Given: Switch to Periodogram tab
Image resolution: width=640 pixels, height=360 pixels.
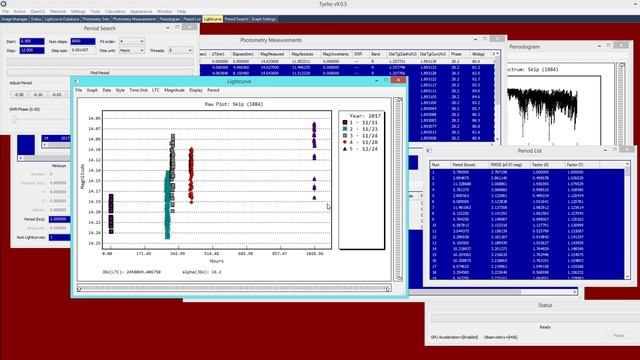Looking at the screenshot, I should (x=169, y=19).
